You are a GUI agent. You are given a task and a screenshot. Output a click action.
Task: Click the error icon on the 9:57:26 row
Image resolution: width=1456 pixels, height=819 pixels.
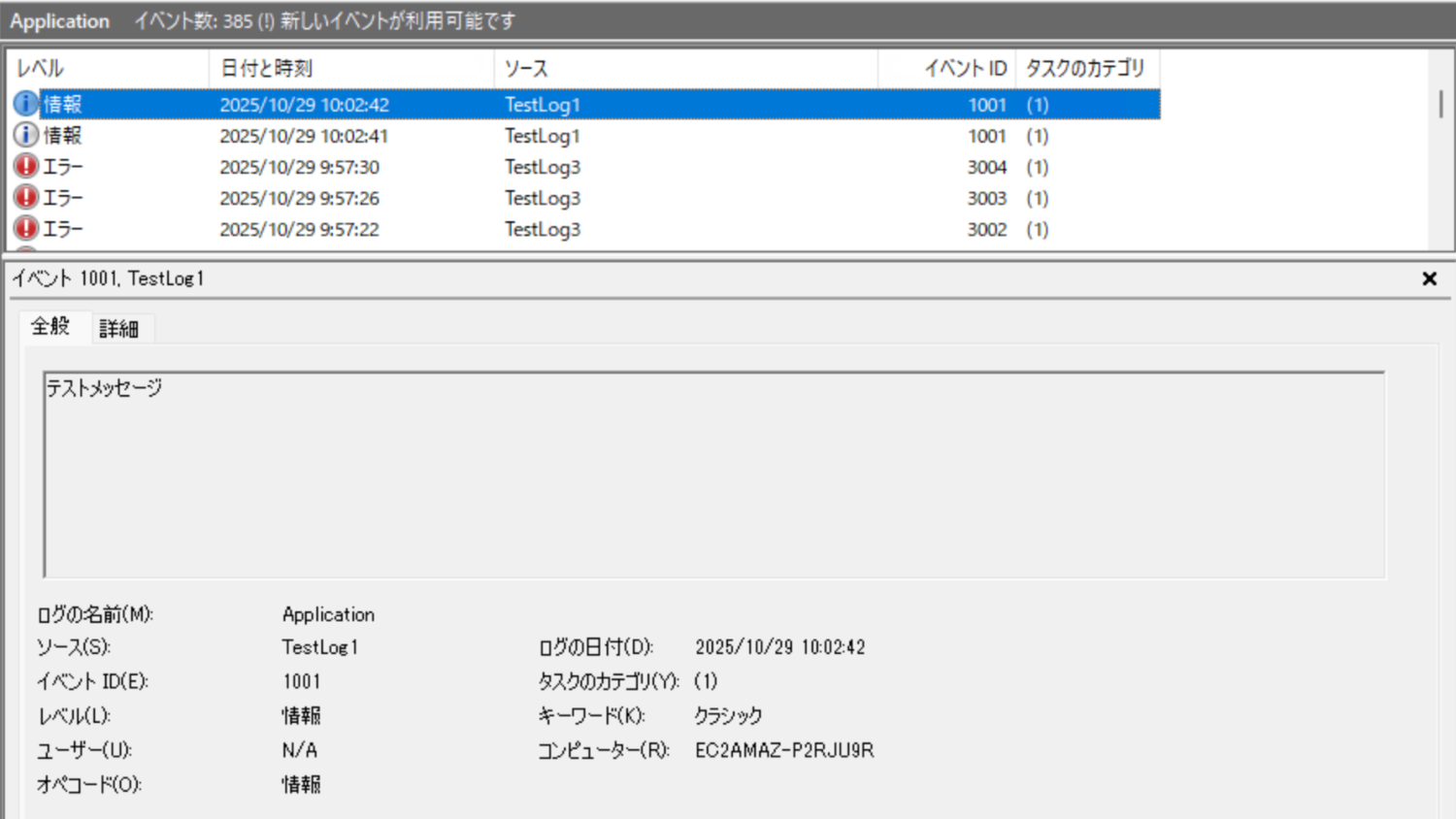[x=24, y=197]
